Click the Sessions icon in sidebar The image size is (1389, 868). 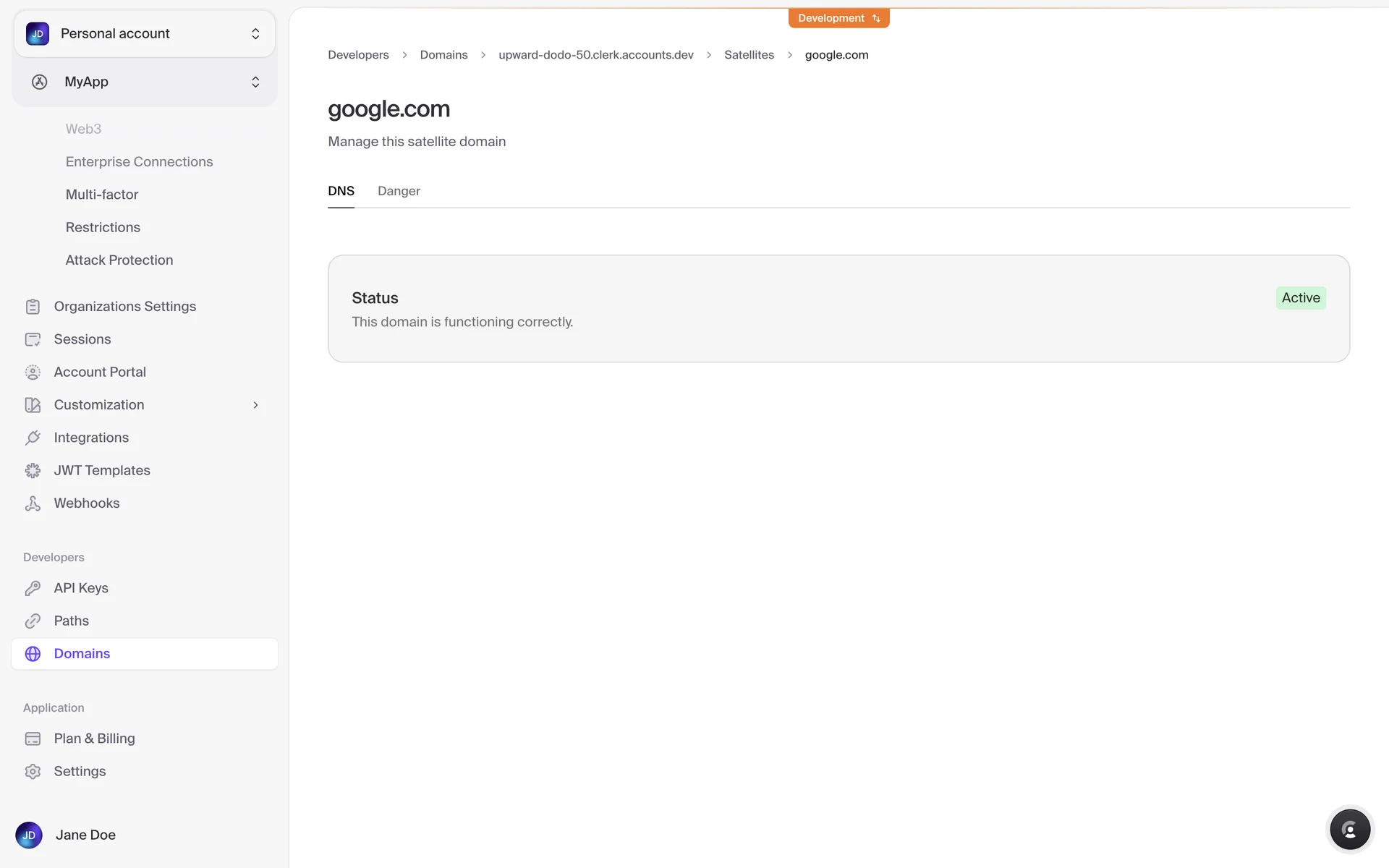33,339
